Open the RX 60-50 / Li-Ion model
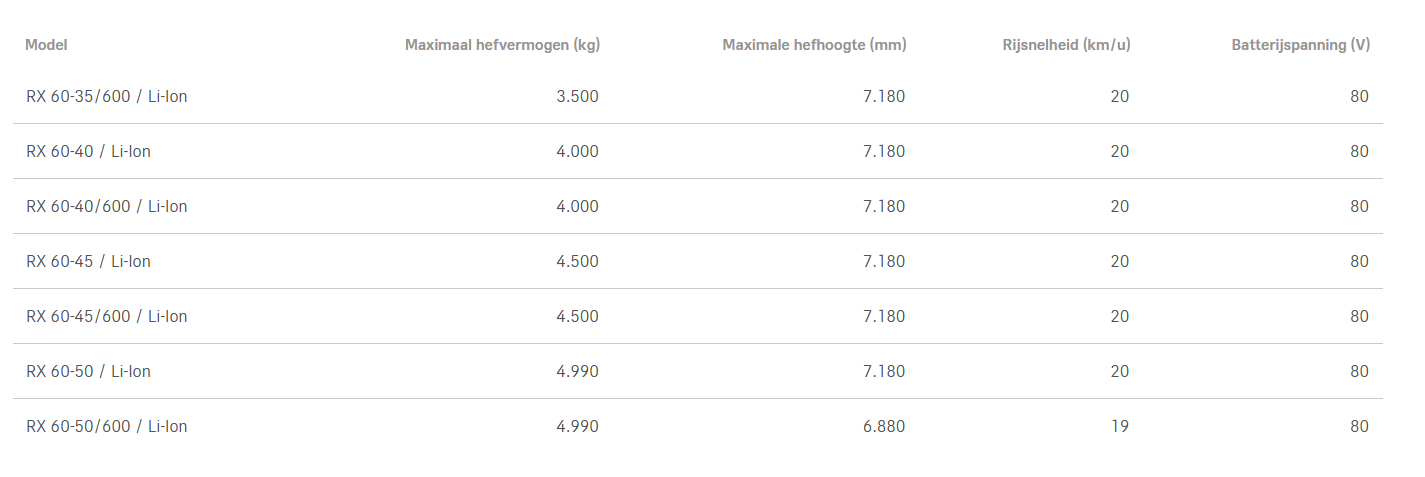Image resolution: width=1425 pixels, height=477 pixels. (89, 372)
